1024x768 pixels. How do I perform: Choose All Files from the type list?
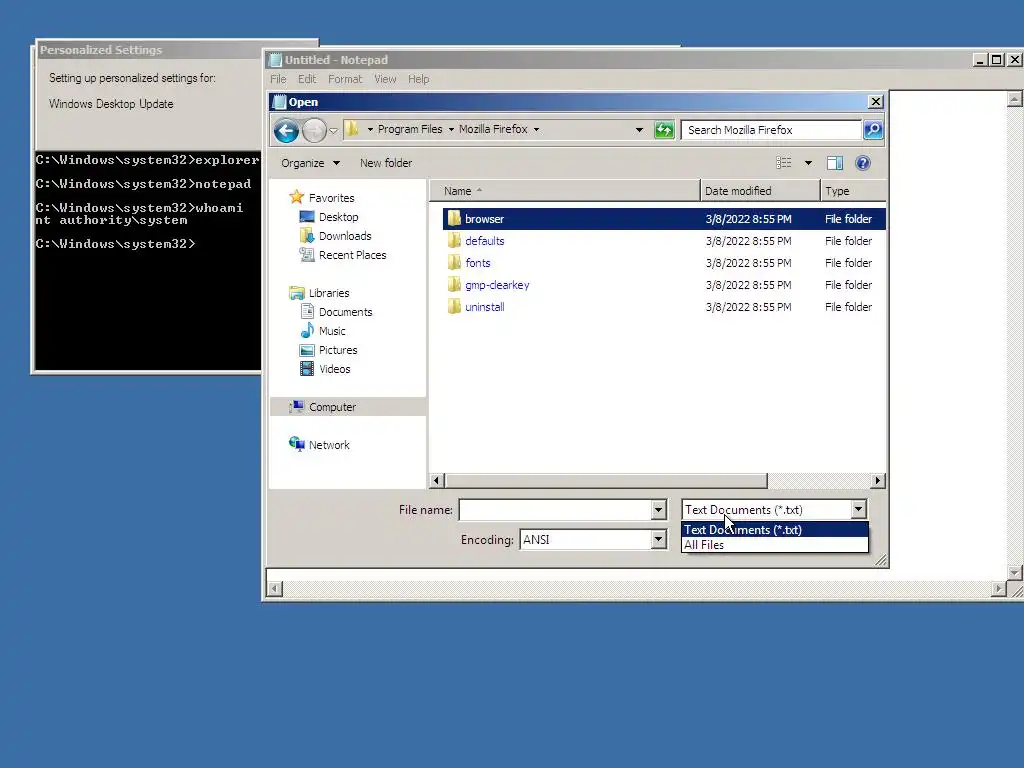click(775, 545)
